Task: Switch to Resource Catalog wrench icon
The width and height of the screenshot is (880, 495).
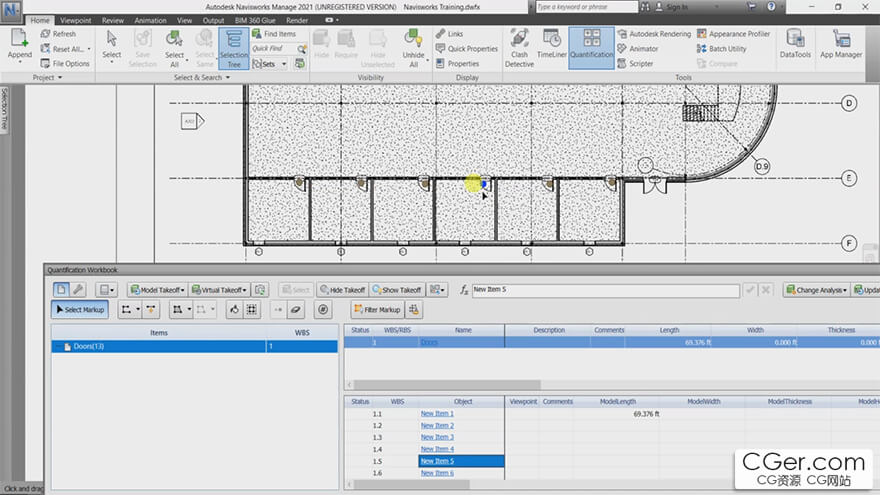Action: 78,290
